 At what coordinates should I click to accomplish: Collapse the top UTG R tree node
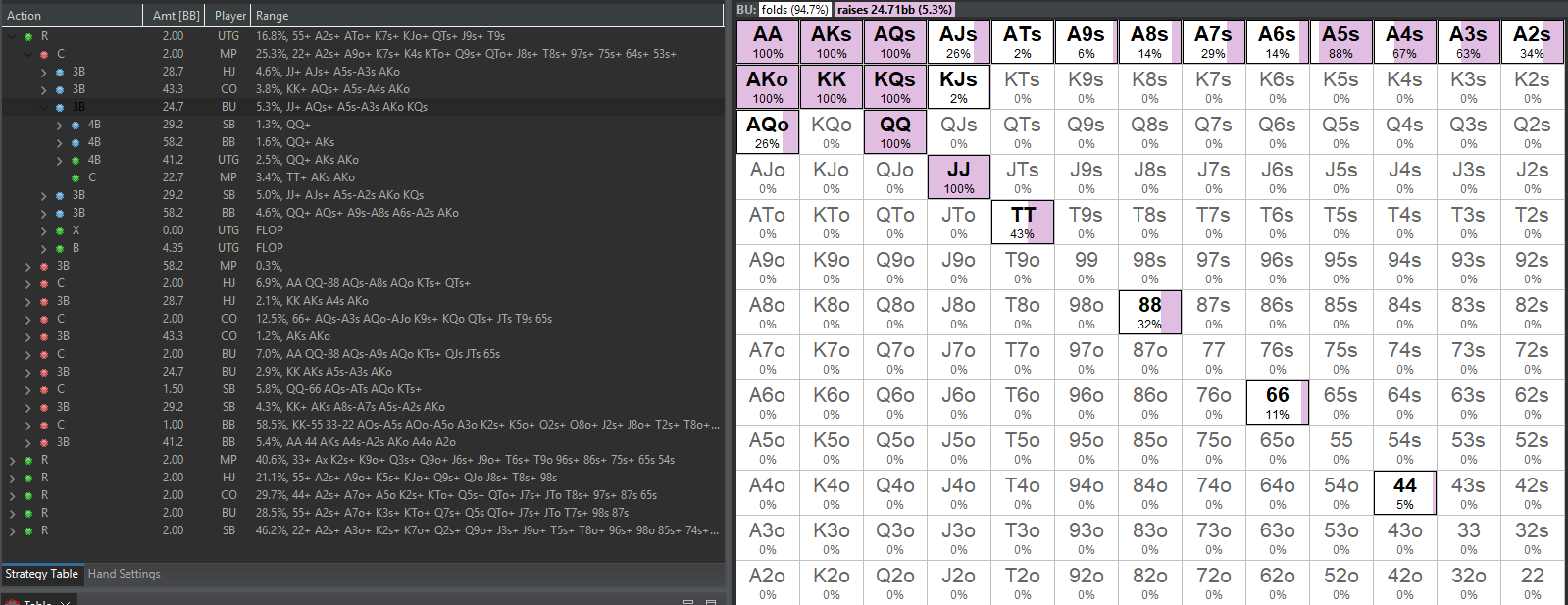pos(13,36)
